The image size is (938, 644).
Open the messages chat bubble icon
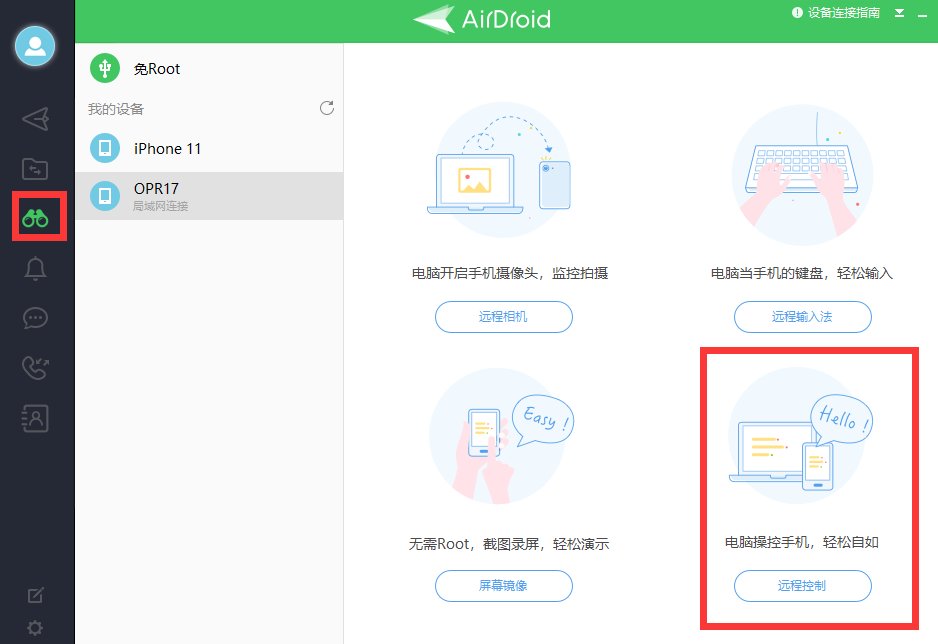pyautogui.click(x=35, y=318)
